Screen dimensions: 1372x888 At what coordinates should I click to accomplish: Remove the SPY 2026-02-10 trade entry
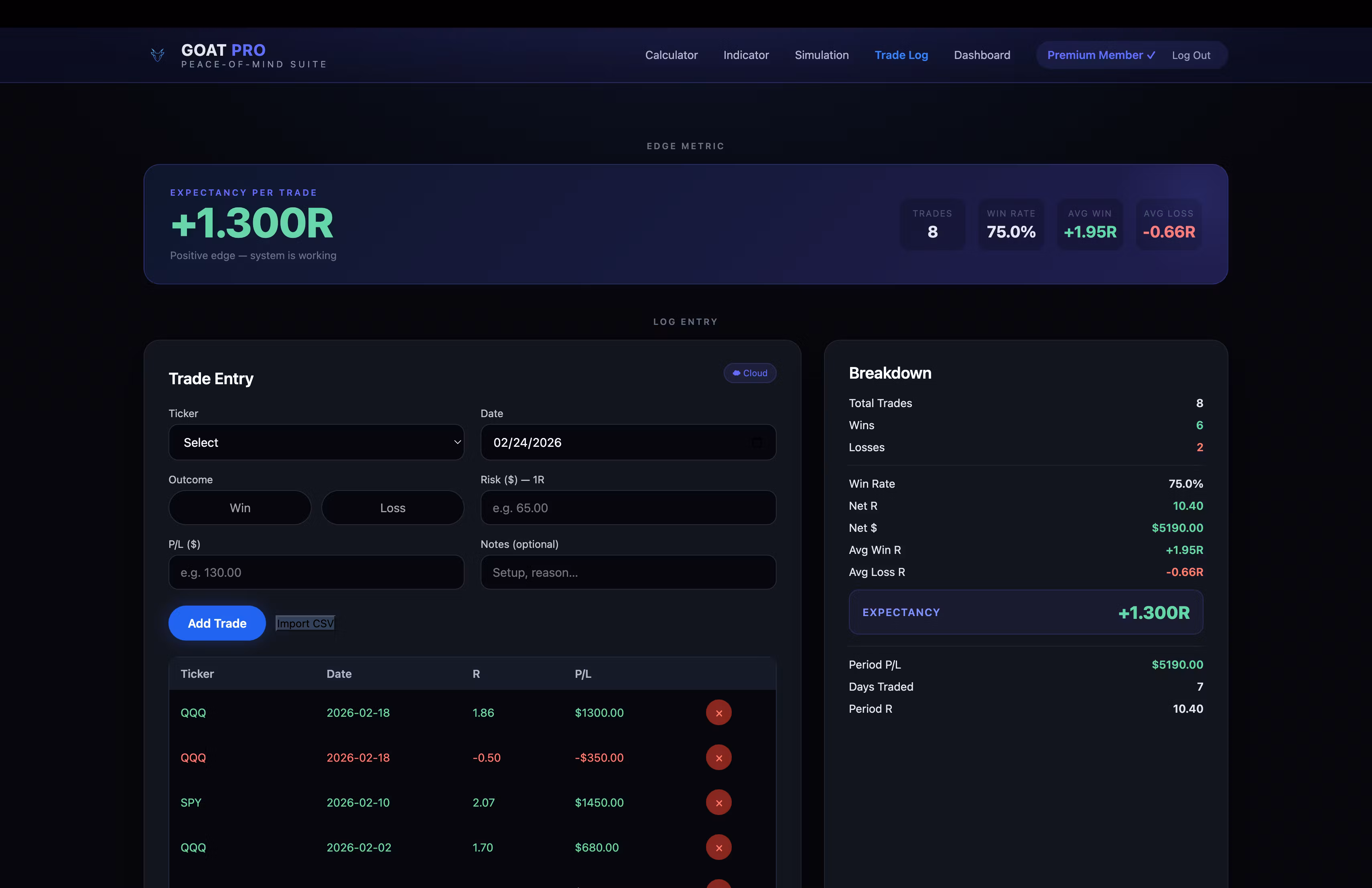click(x=718, y=803)
